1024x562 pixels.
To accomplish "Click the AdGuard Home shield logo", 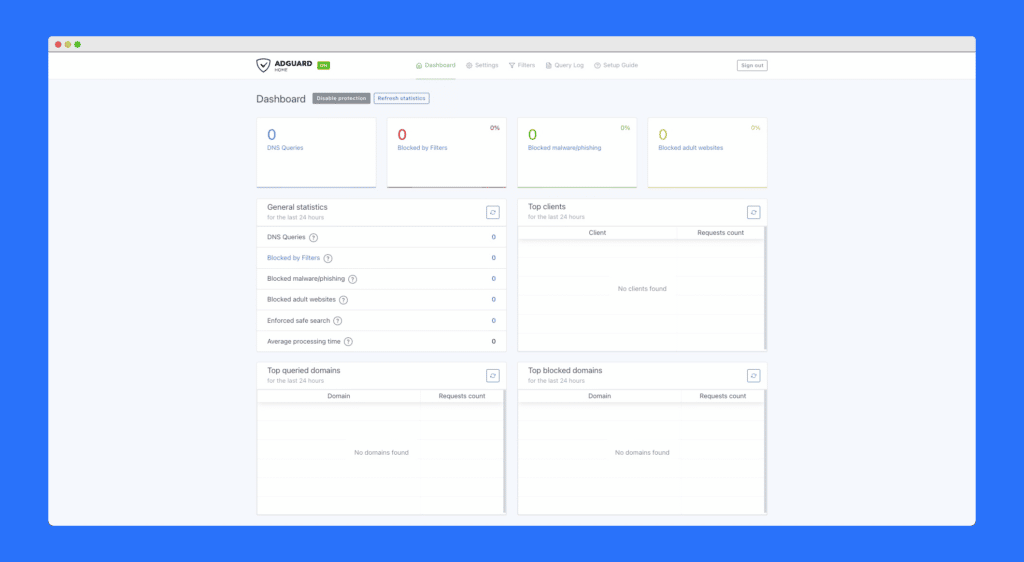I will coord(263,65).
